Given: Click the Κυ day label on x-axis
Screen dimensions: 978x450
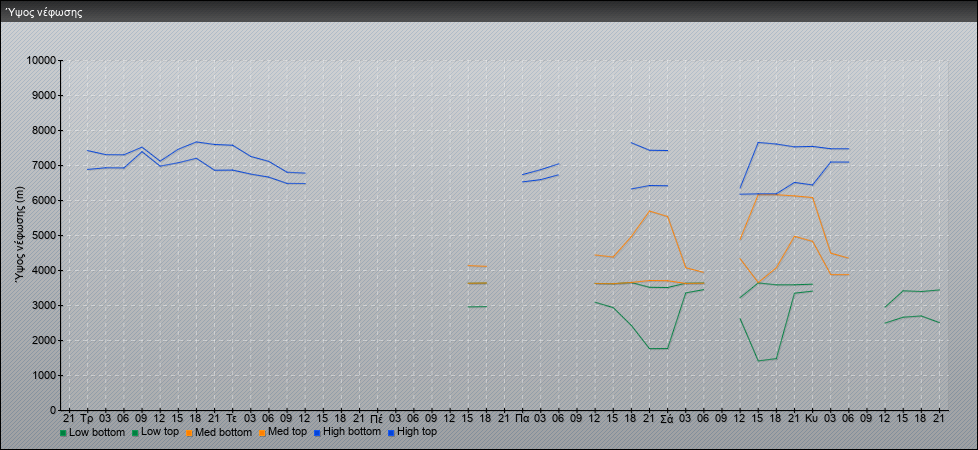Looking at the screenshot, I should [811, 418].
